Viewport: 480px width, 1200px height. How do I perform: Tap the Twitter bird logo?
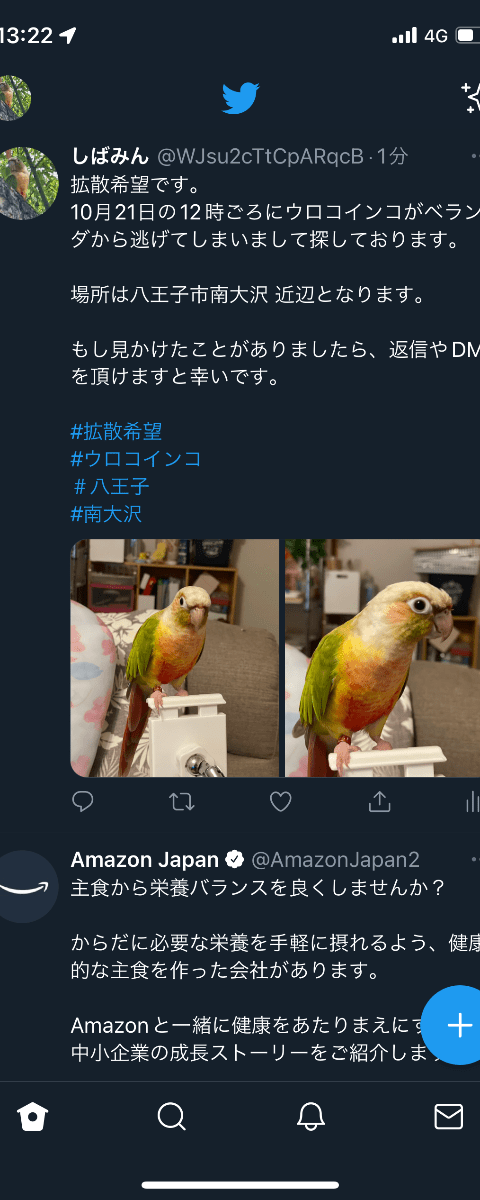[x=240, y=98]
